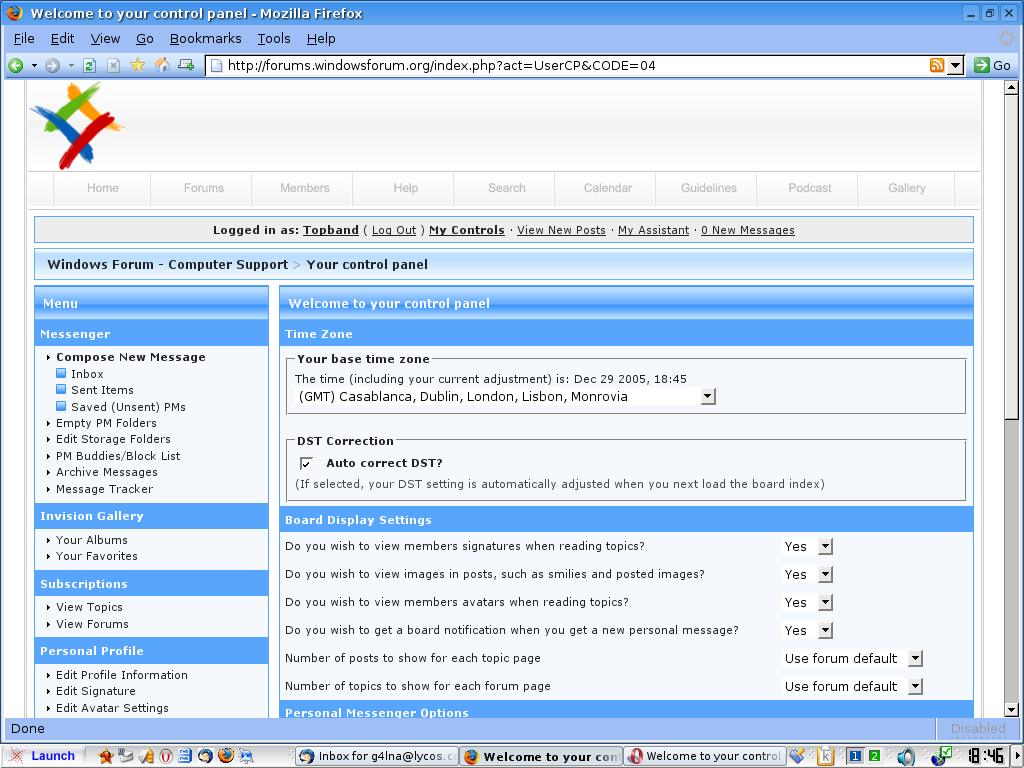Click View New Posts link

coord(562,230)
